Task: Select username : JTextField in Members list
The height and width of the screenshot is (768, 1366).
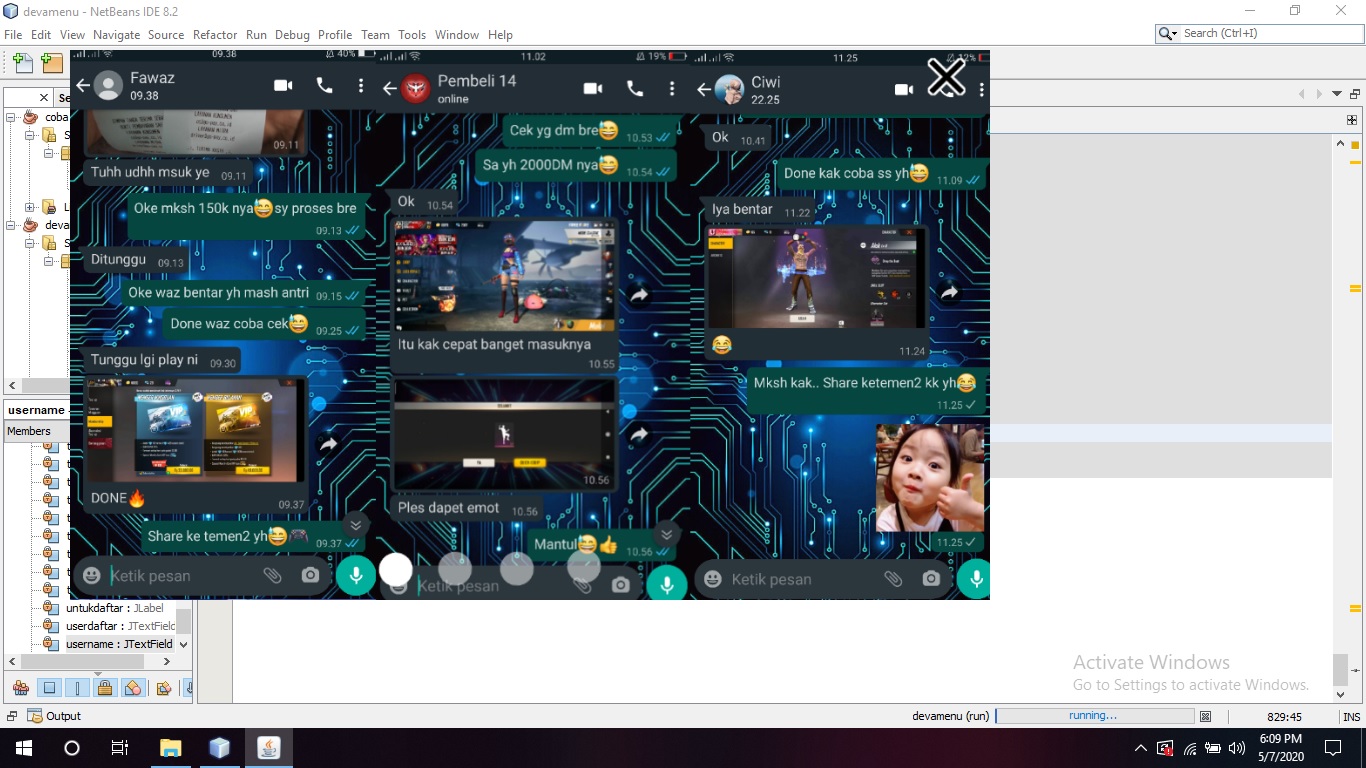Action: [x=119, y=644]
